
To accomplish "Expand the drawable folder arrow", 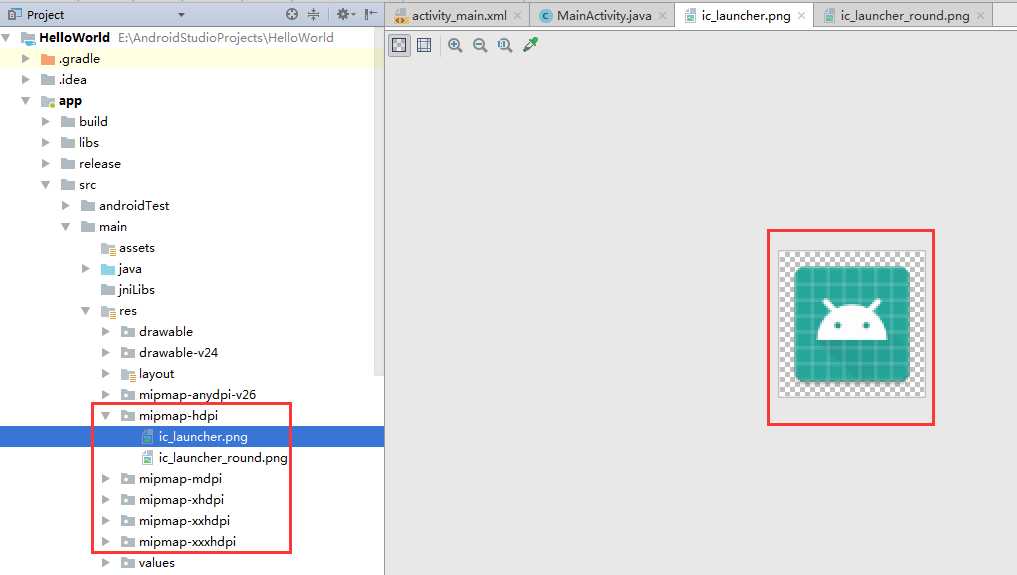I will pos(106,331).
